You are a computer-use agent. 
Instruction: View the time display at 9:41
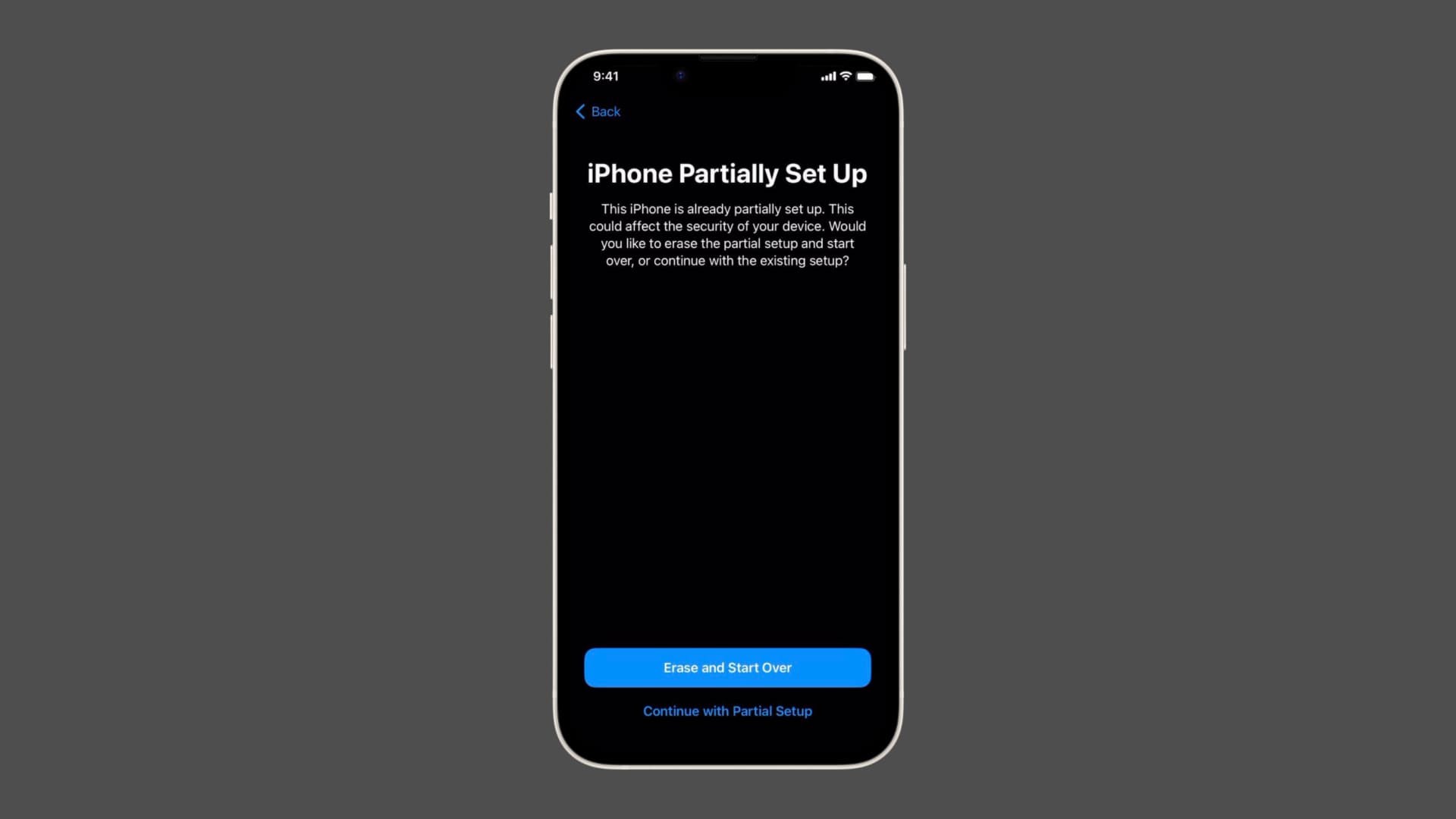pyautogui.click(x=605, y=76)
